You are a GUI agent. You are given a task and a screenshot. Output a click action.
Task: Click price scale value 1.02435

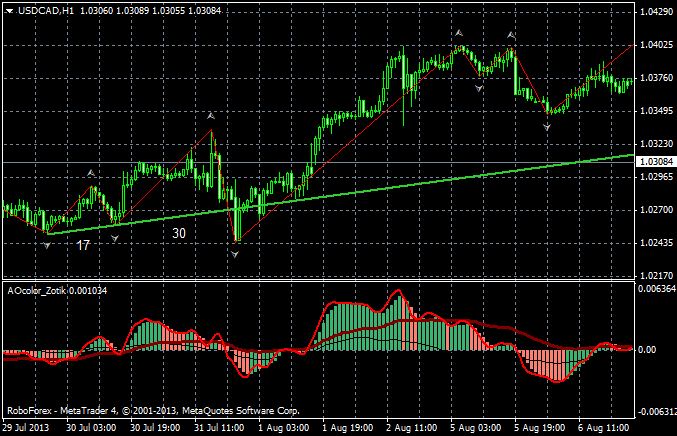657,243
